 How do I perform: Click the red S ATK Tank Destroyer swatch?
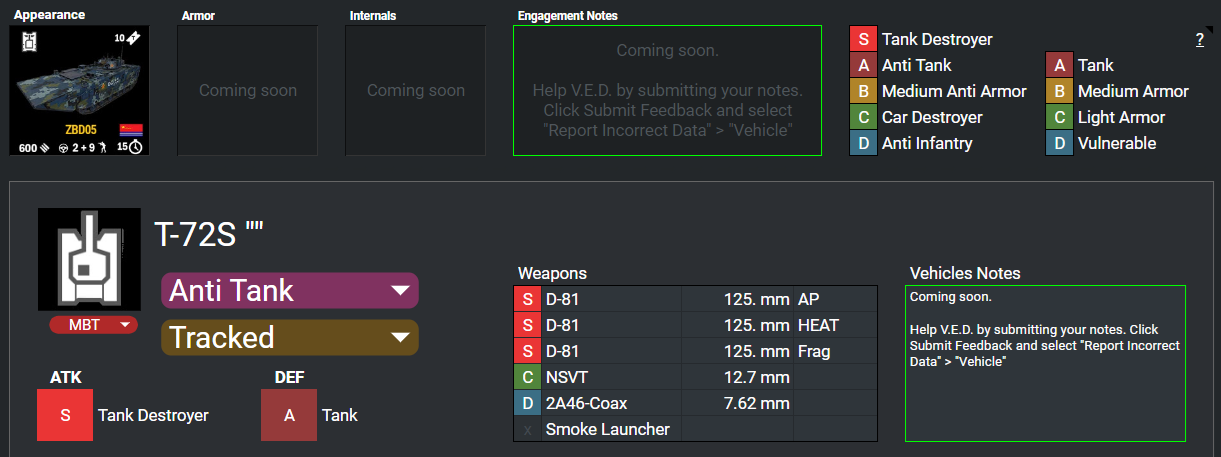click(x=64, y=415)
